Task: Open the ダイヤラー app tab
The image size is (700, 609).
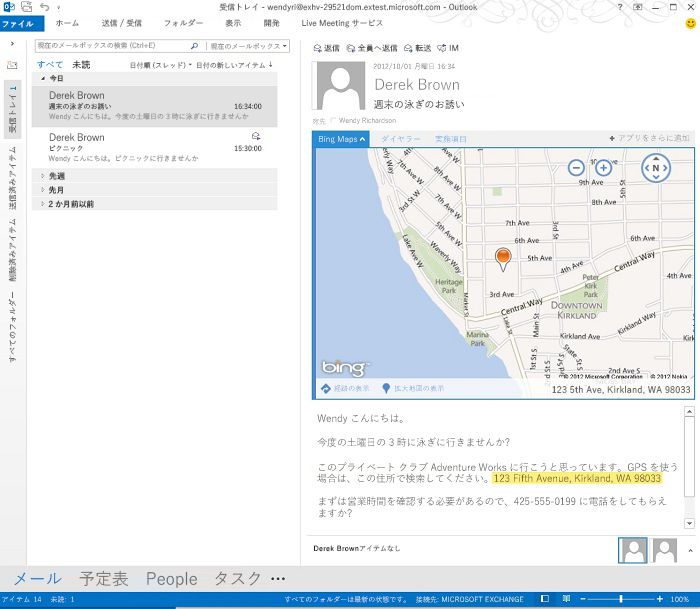Action: coord(400,139)
